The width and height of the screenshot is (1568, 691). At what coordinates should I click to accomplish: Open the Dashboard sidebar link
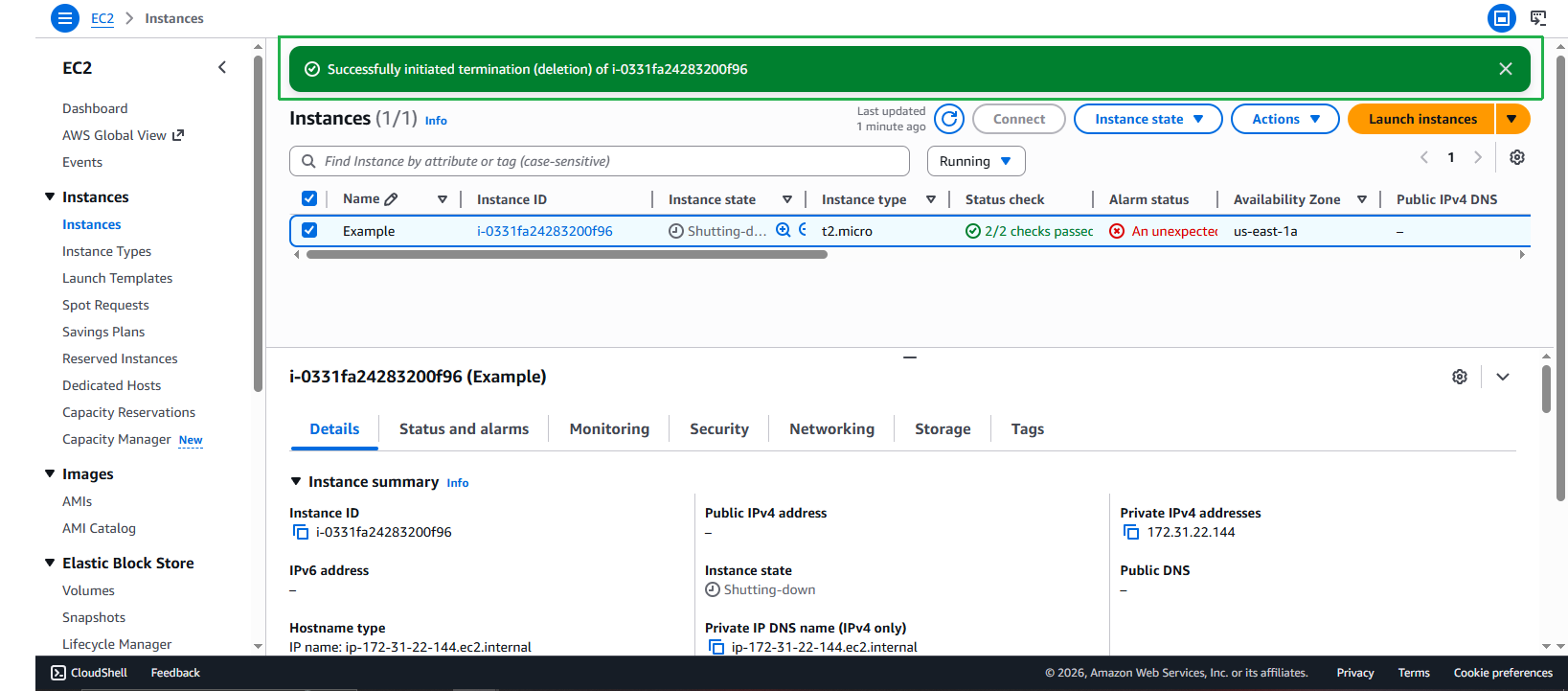pyautogui.click(x=95, y=108)
